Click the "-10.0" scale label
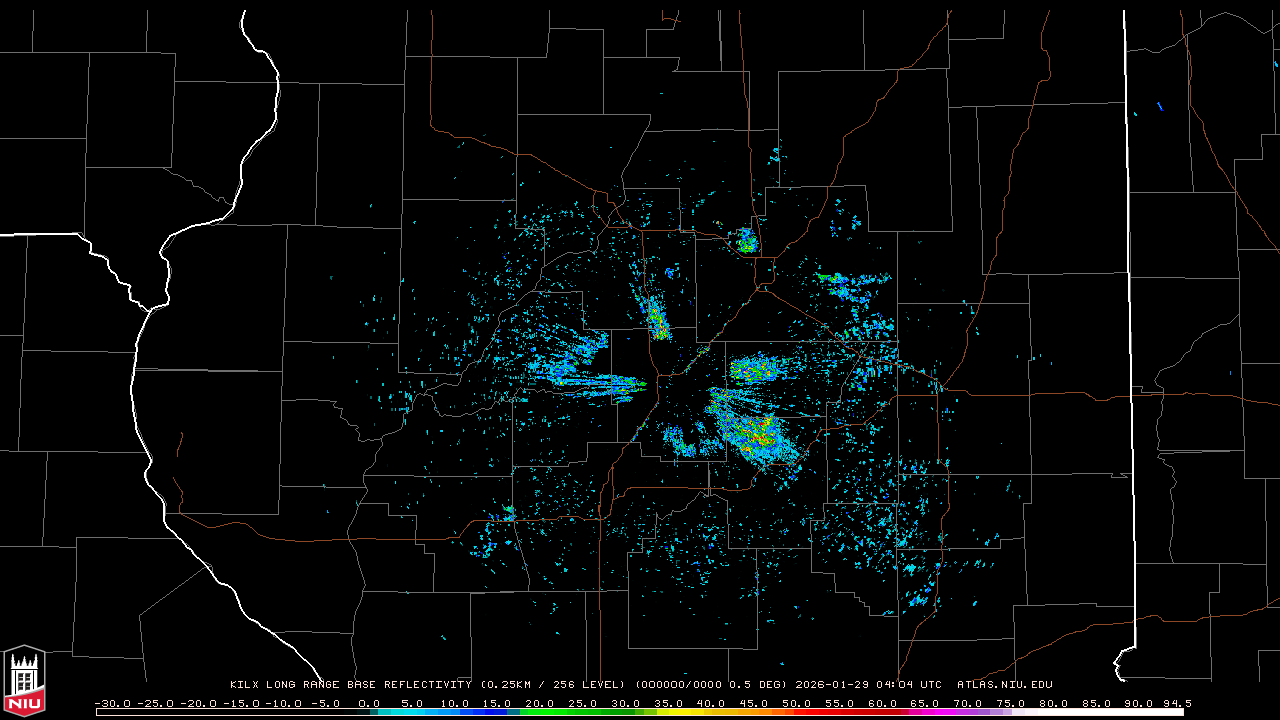 point(283,703)
